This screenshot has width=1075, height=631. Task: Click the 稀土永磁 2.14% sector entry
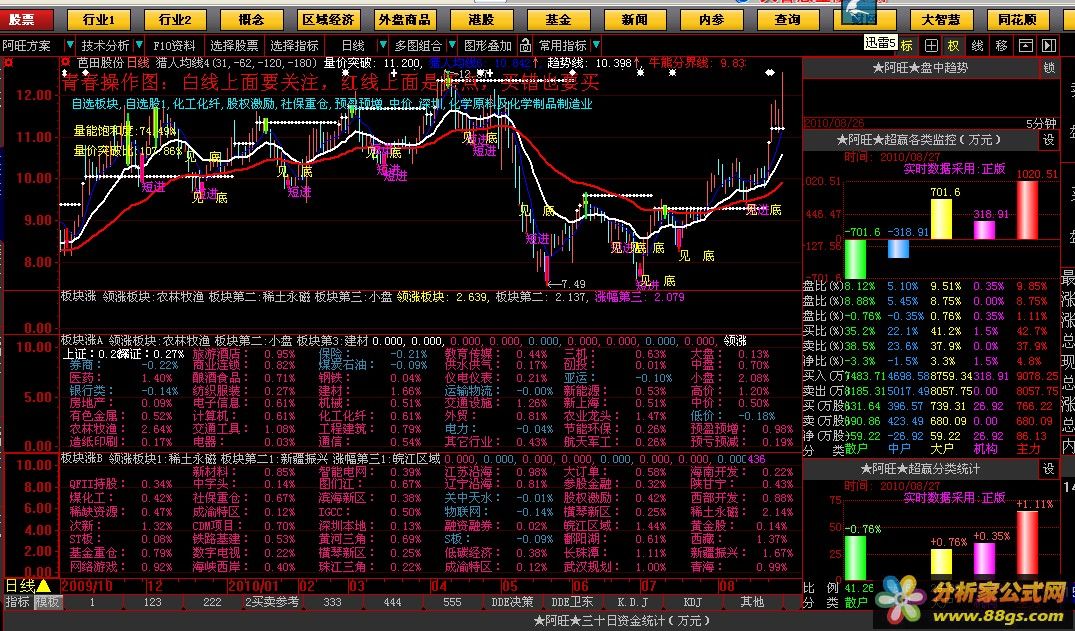tap(742, 512)
